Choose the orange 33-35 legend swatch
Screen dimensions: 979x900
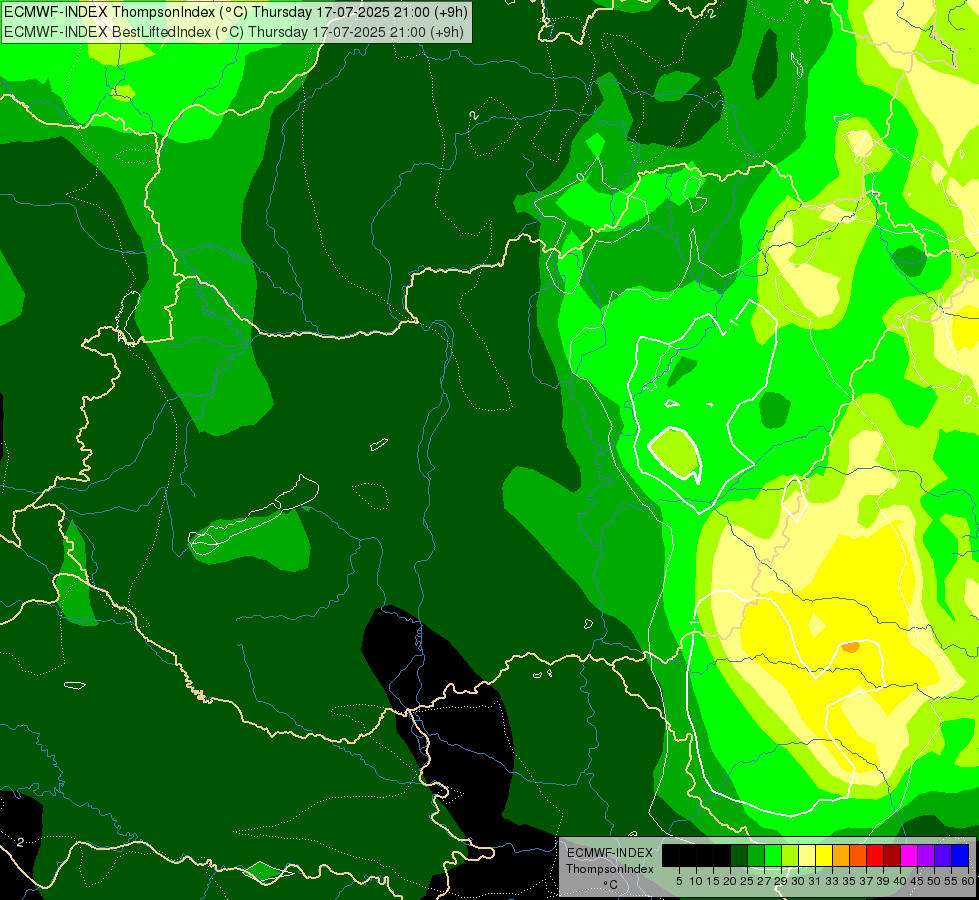(841, 855)
